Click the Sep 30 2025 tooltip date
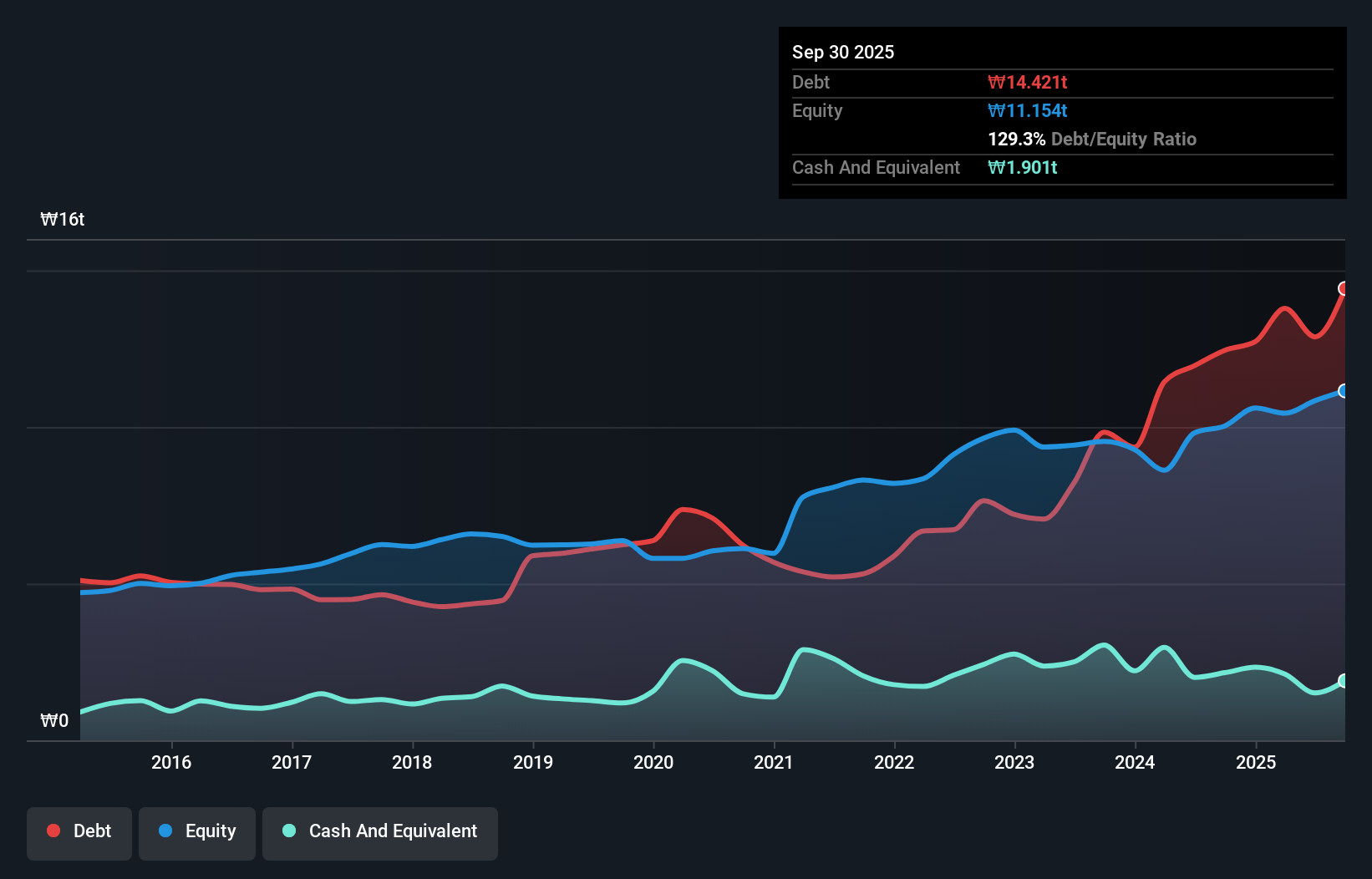1372x879 pixels. [843, 52]
